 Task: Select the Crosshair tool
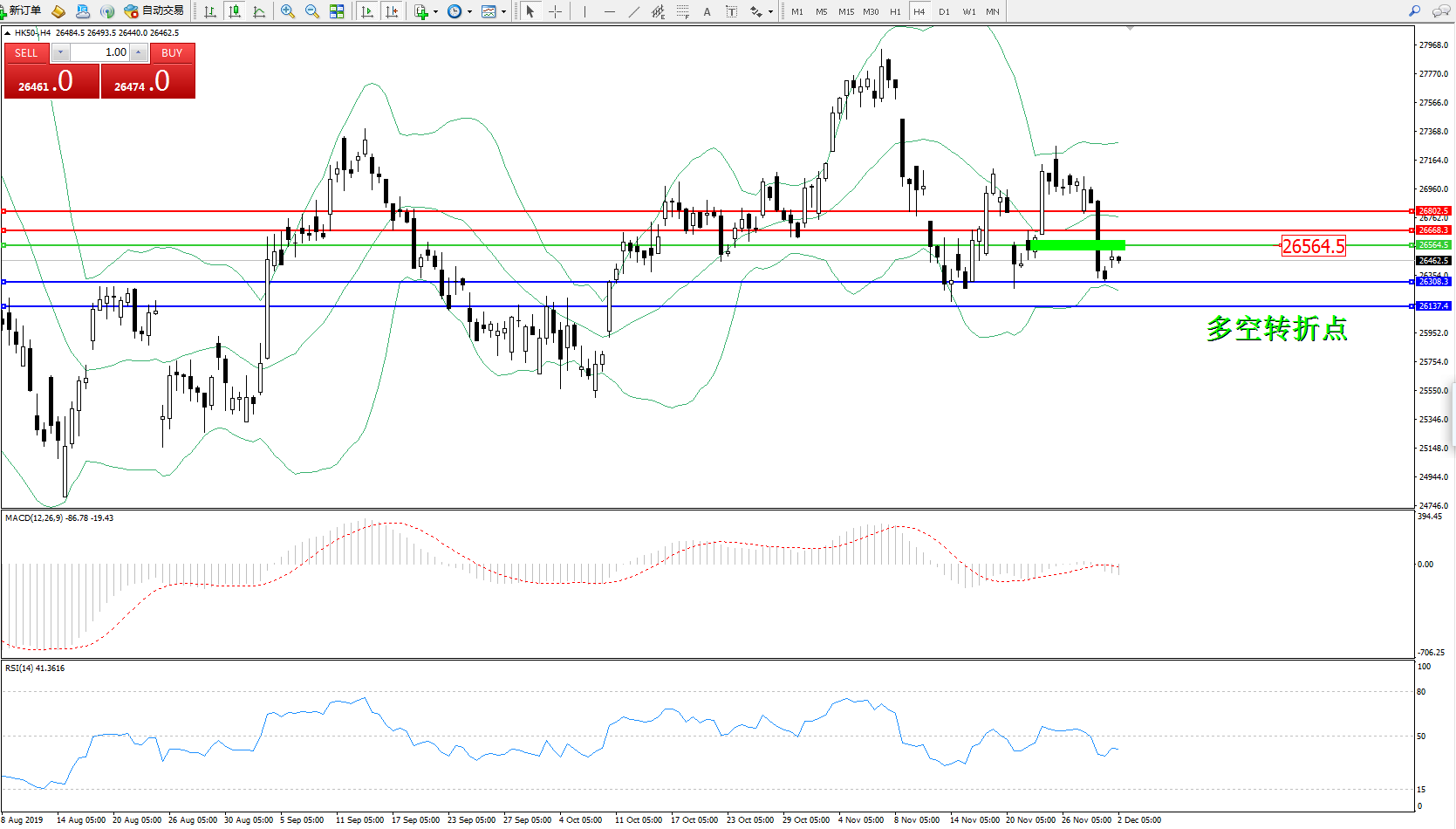point(555,11)
